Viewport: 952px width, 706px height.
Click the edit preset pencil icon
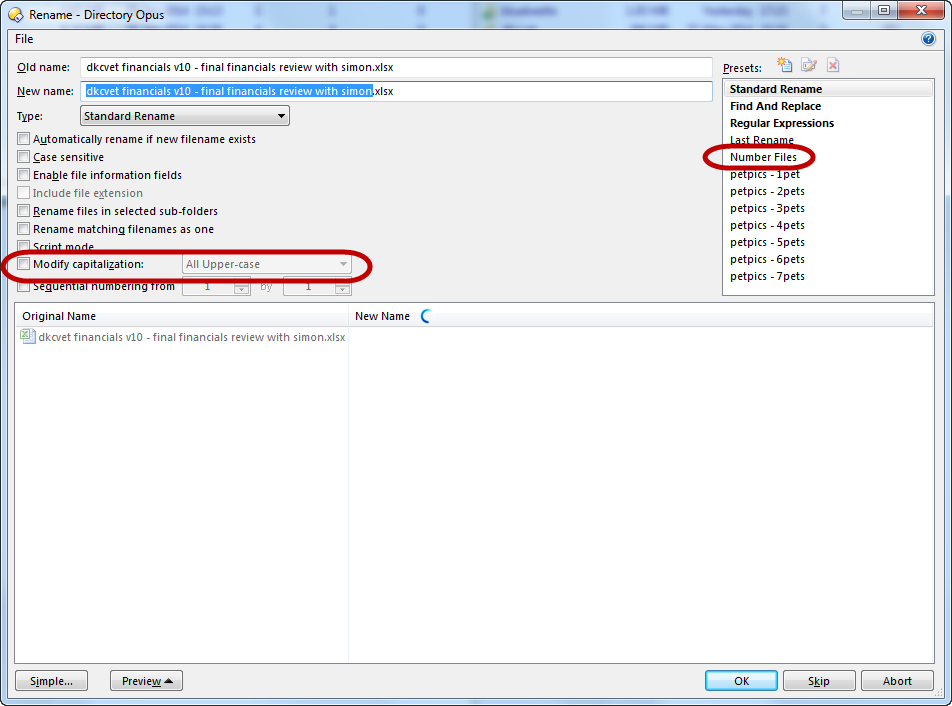[809, 66]
